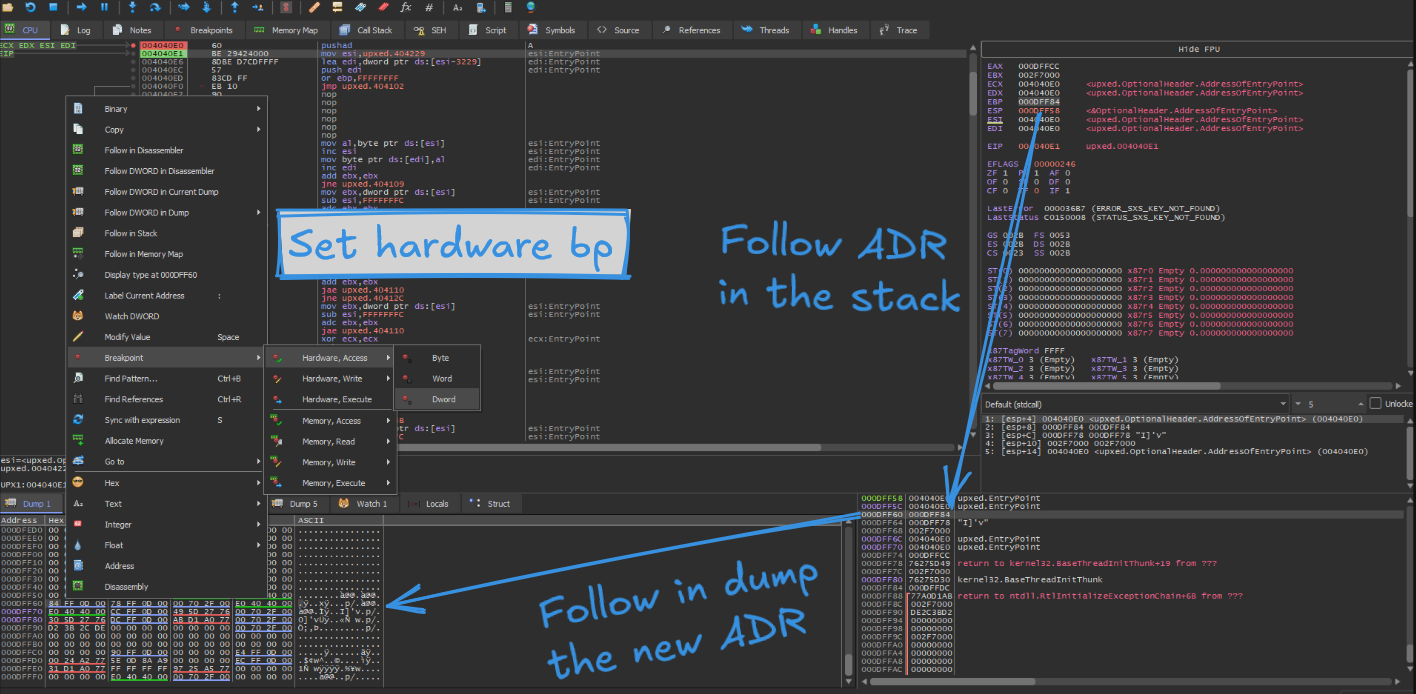Select Dword in the hardware access submenu

(443, 399)
